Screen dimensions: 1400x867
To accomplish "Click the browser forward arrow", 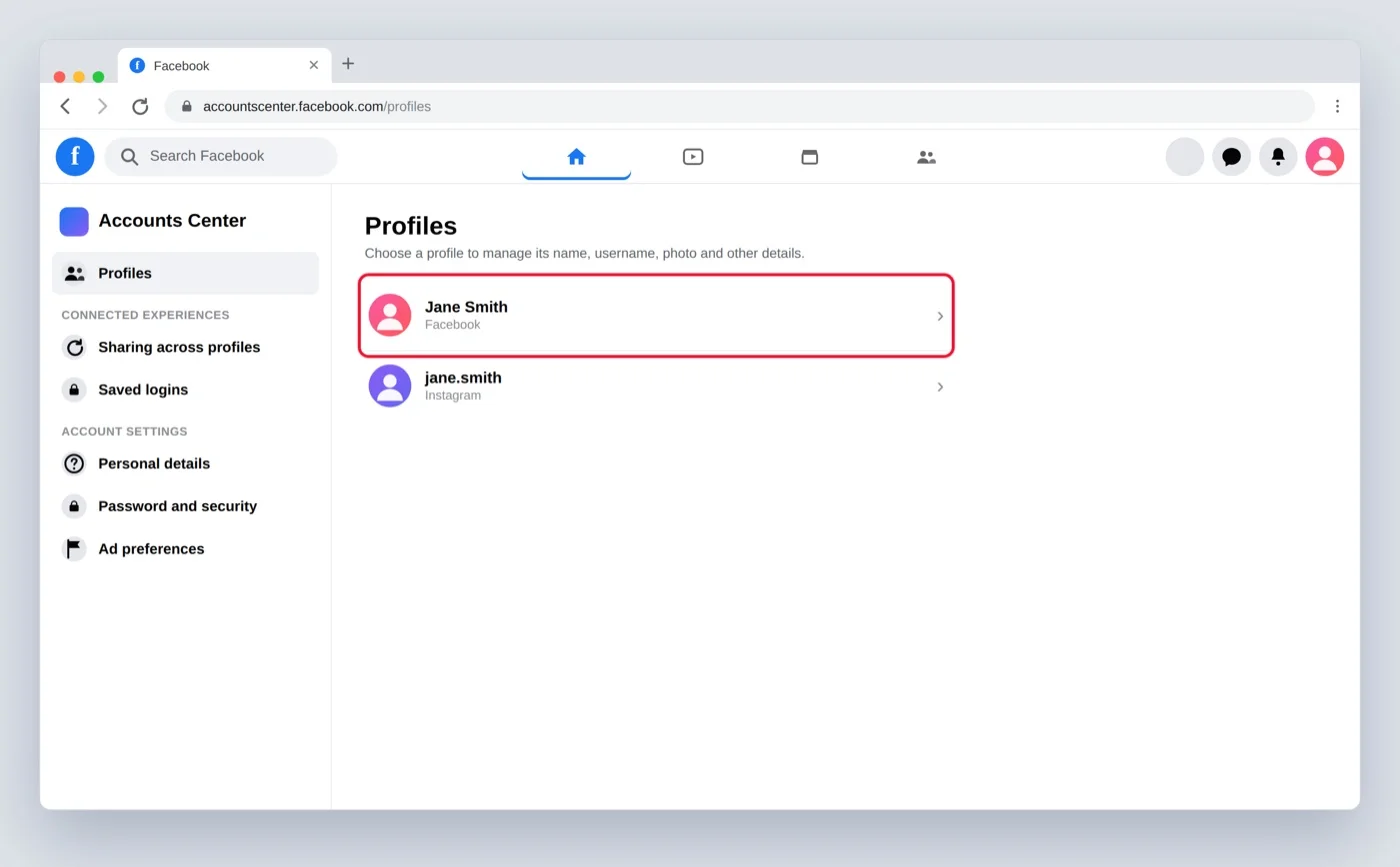I will coord(102,106).
